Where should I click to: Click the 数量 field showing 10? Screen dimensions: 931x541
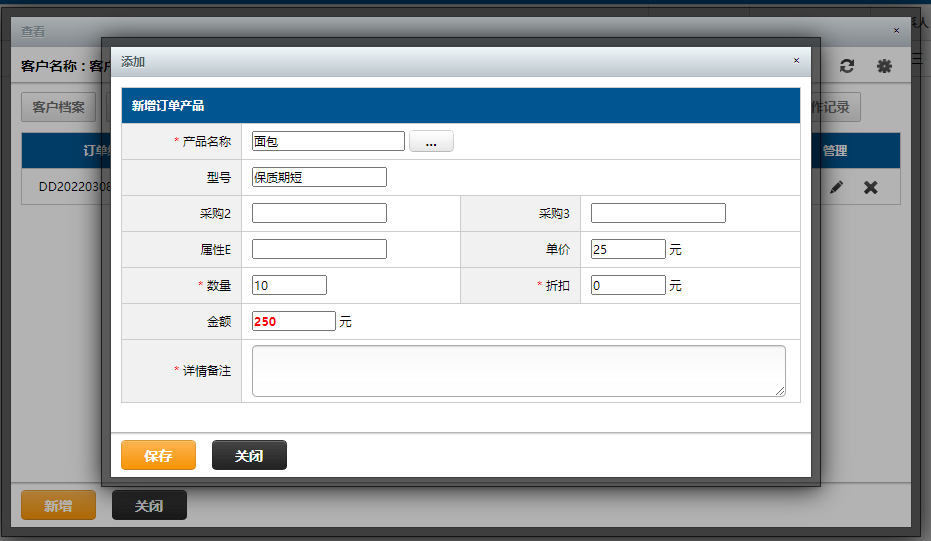289,285
